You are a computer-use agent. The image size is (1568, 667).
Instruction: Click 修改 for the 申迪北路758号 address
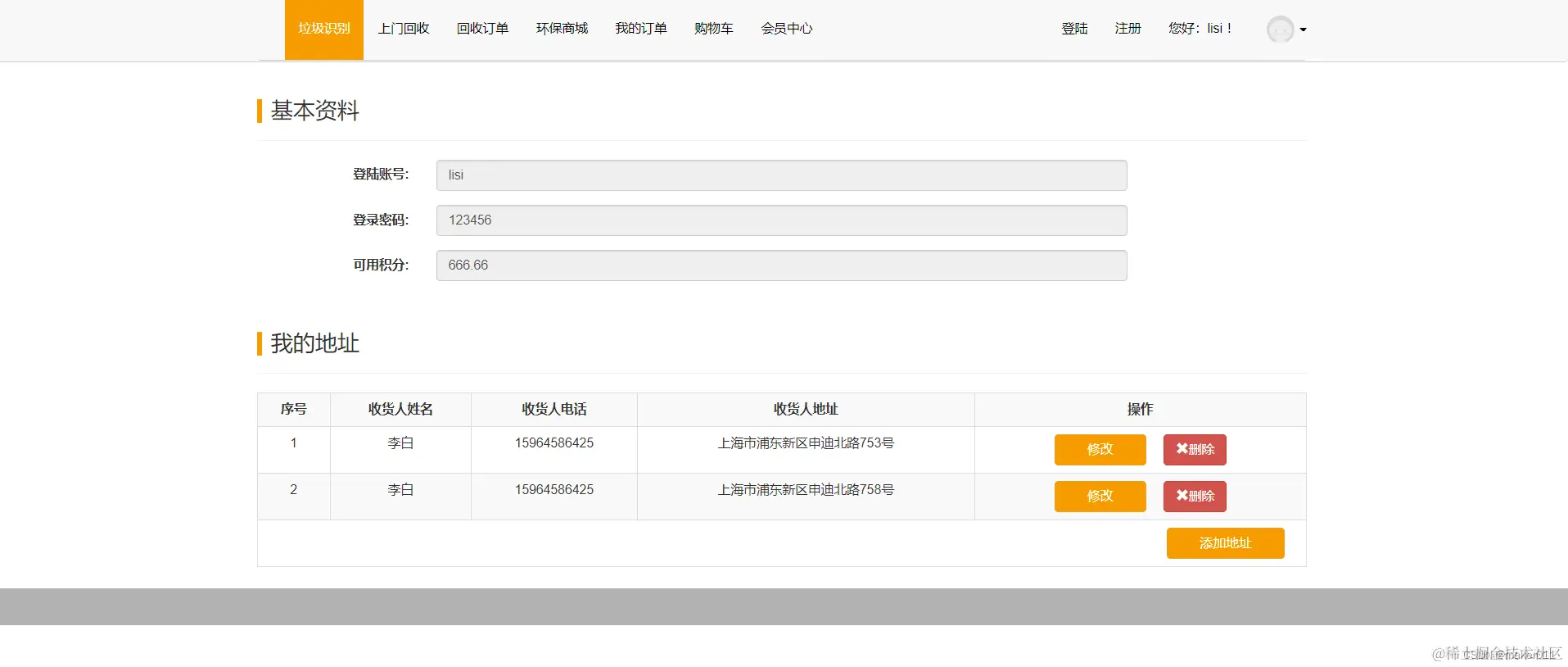click(x=1100, y=497)
